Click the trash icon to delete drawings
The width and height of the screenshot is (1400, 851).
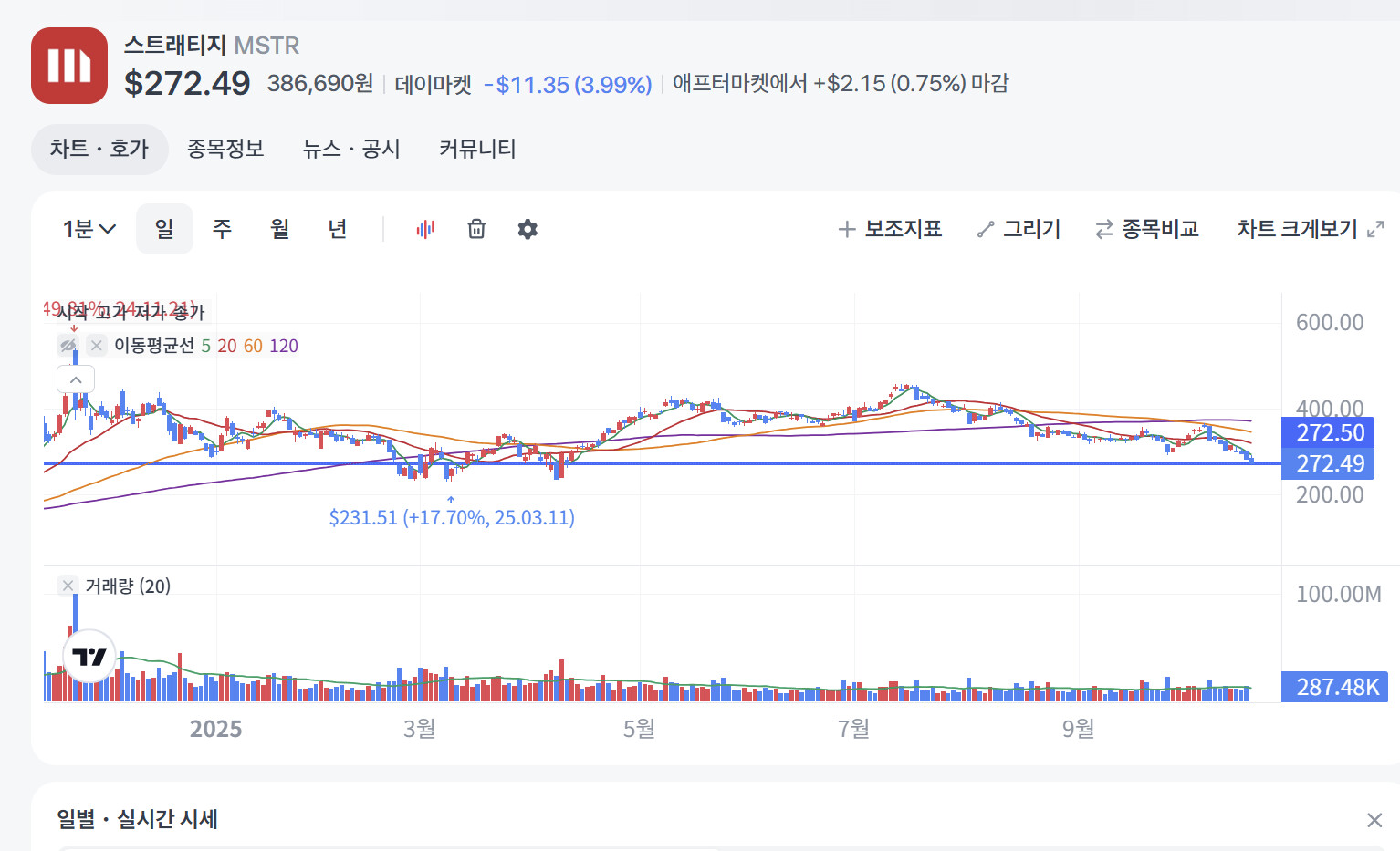tap(476, 229)
